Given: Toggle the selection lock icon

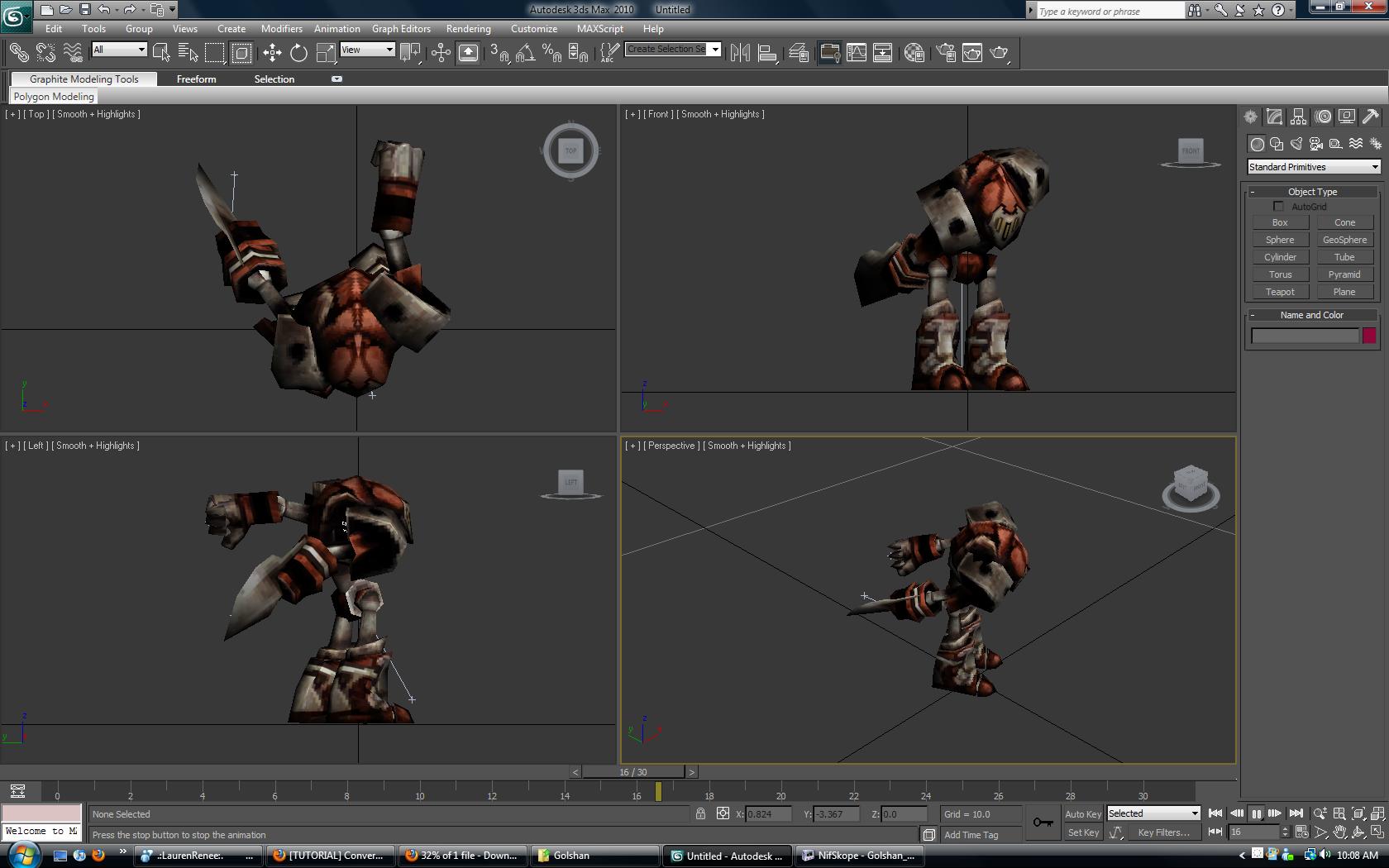Looking at the screenshot, I should [x=701, y=813].
